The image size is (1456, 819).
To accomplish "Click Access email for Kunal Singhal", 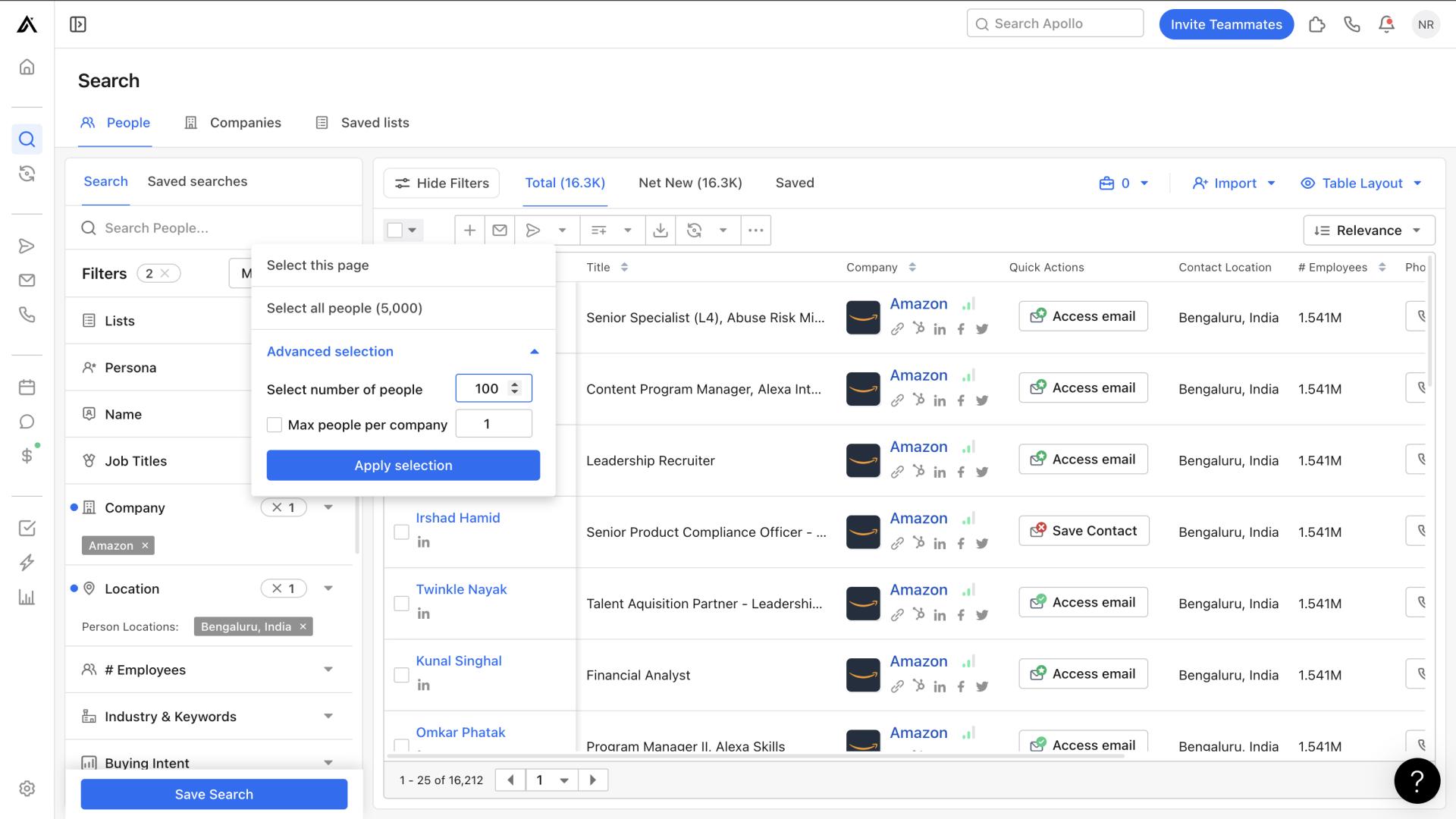I will [1083, 673].
